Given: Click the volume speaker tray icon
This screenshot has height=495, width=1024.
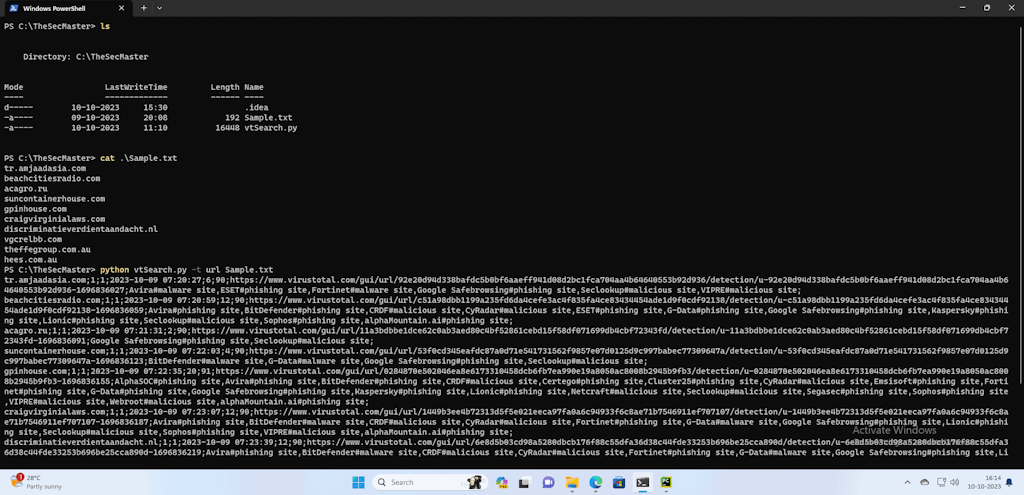Looking at the screenshot, I should 955,482.
